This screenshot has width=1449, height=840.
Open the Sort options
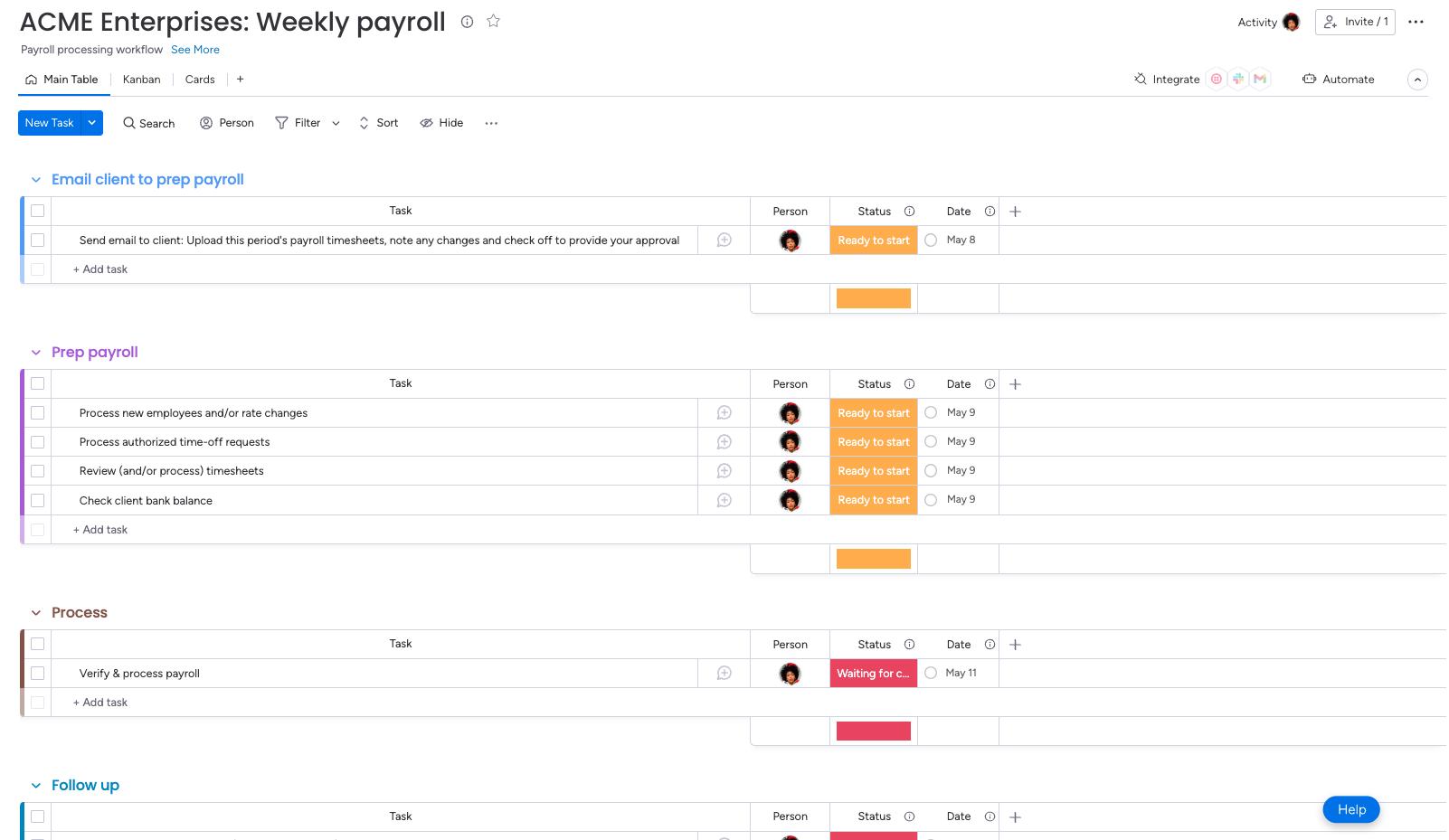pyautogui.click(x=378, y=123)
